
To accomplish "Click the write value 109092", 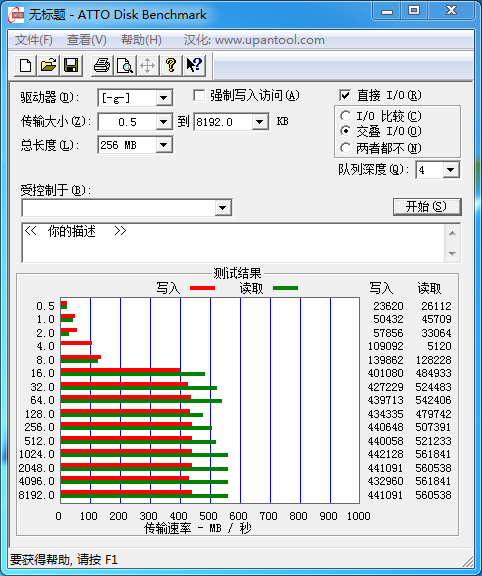I will (x=385, y=346).
